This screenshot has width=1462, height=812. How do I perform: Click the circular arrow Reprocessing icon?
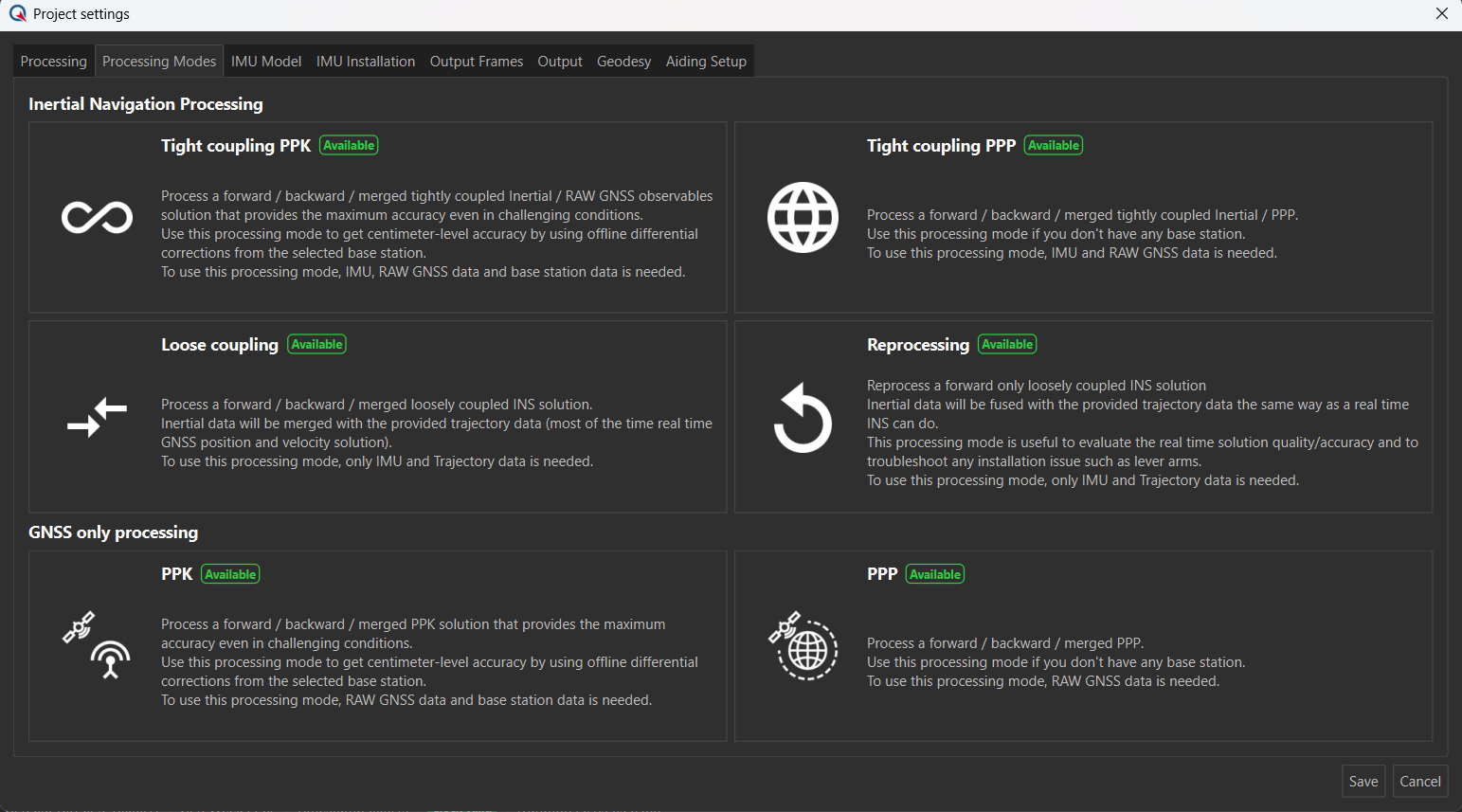tap(803, 418)
